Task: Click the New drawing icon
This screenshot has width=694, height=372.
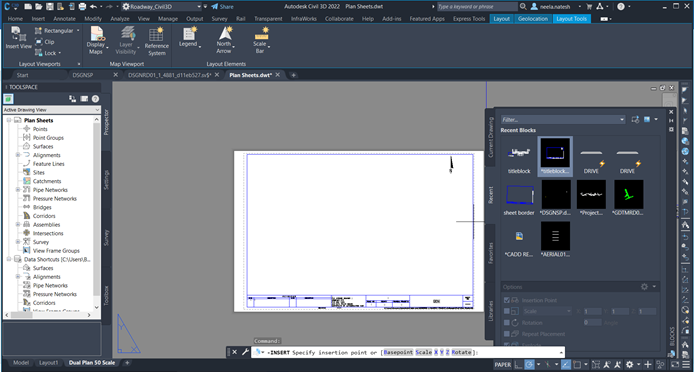Action: coord(28,7)
